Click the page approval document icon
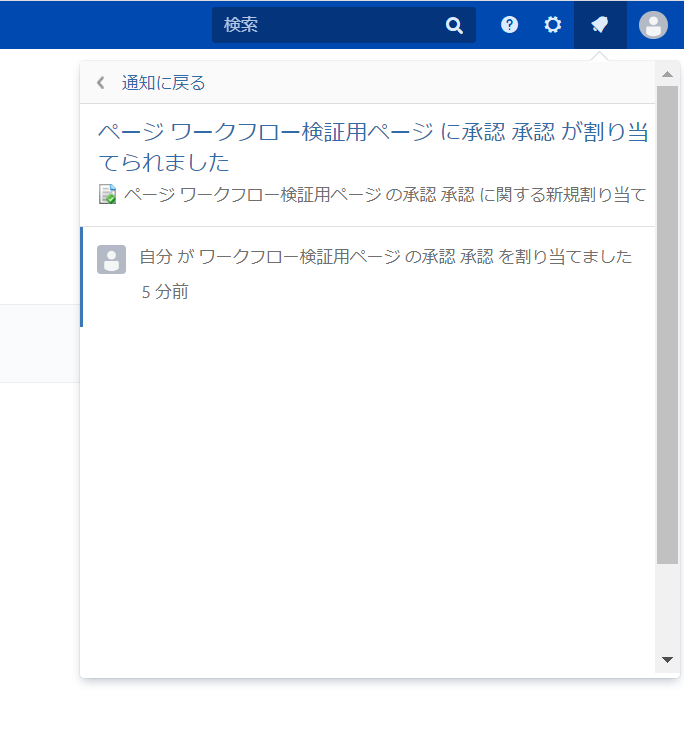684x731 pixels. coord(108,194)
